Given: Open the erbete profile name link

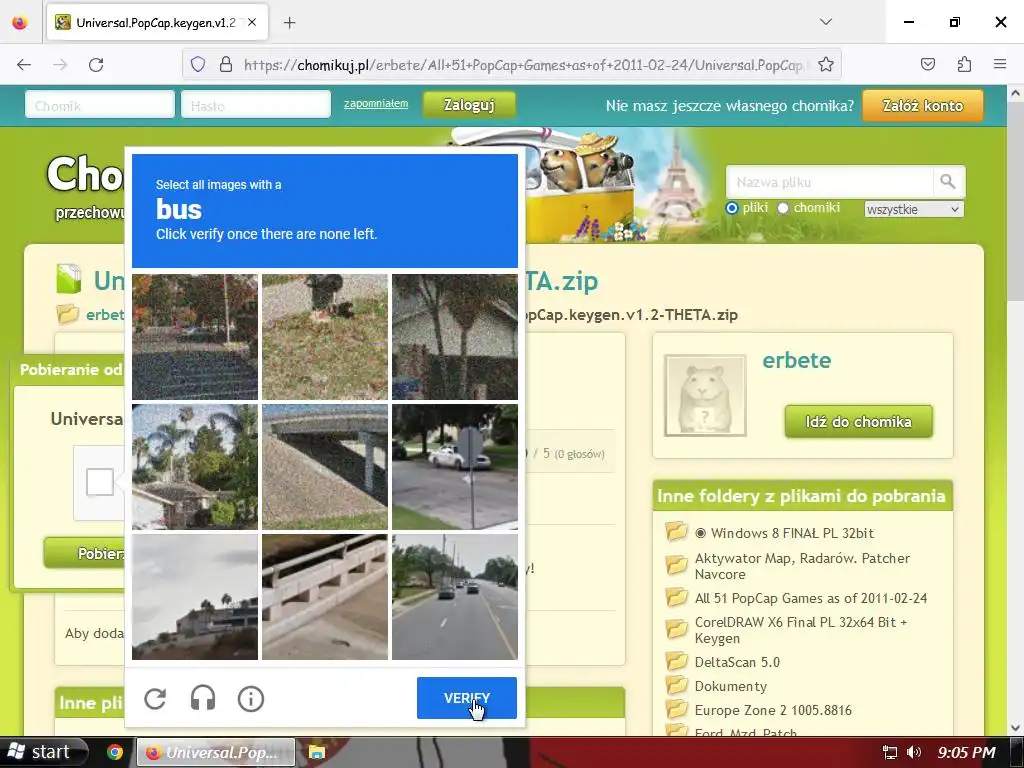Looking at the screenshot, I should [x=797, y=360].
